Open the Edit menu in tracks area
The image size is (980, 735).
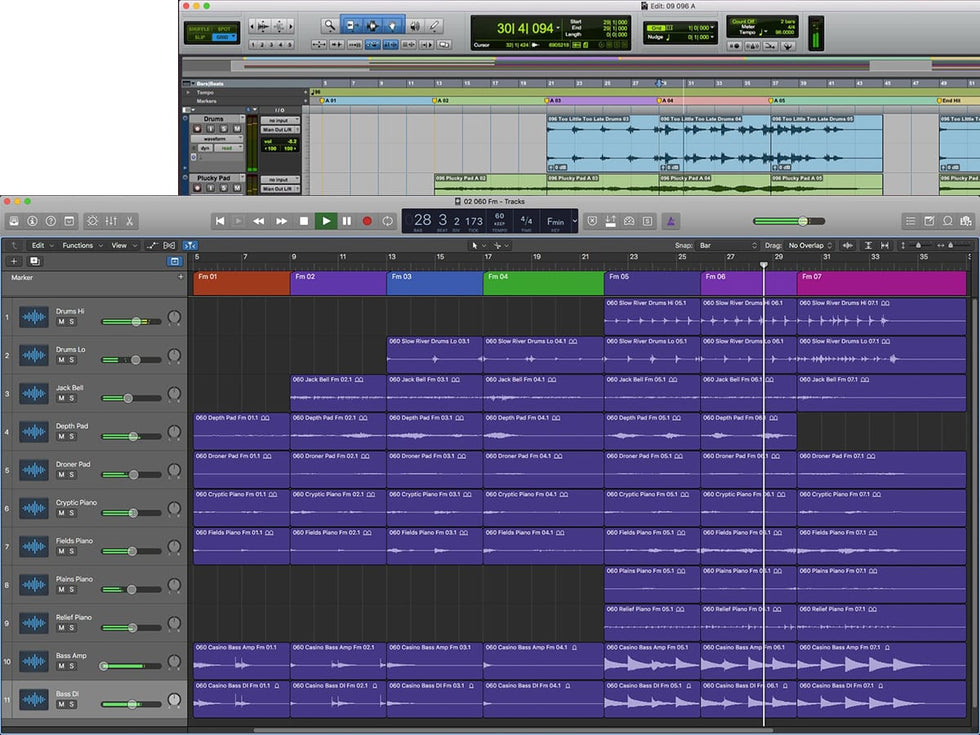(x=40, y=245)
